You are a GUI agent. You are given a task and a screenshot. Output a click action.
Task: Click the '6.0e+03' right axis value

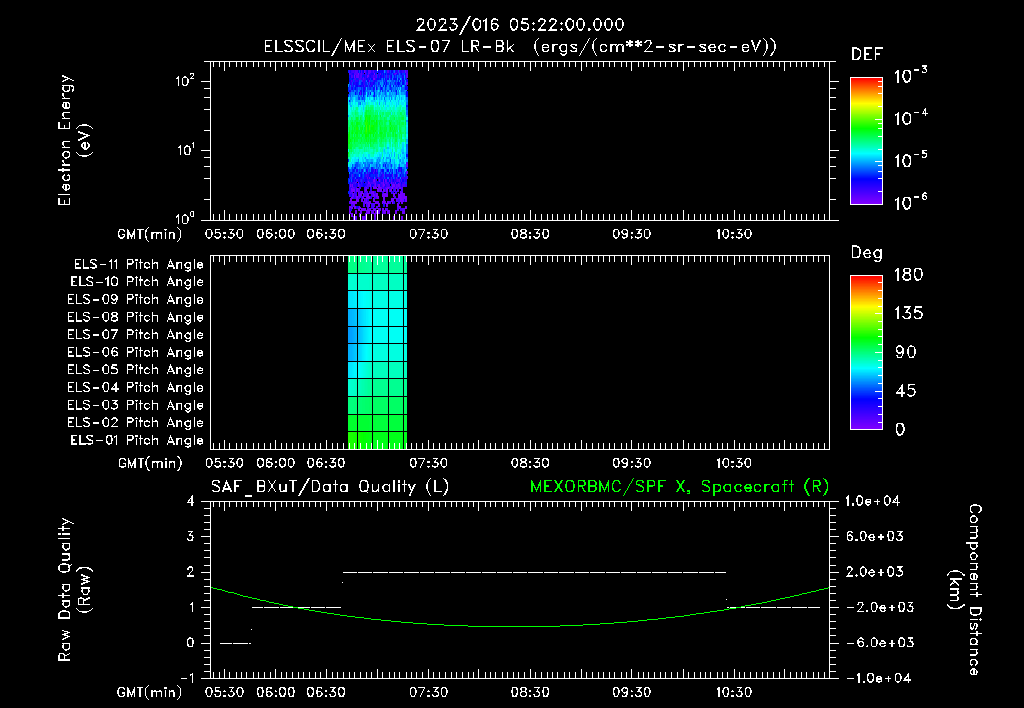coord(874,537)
